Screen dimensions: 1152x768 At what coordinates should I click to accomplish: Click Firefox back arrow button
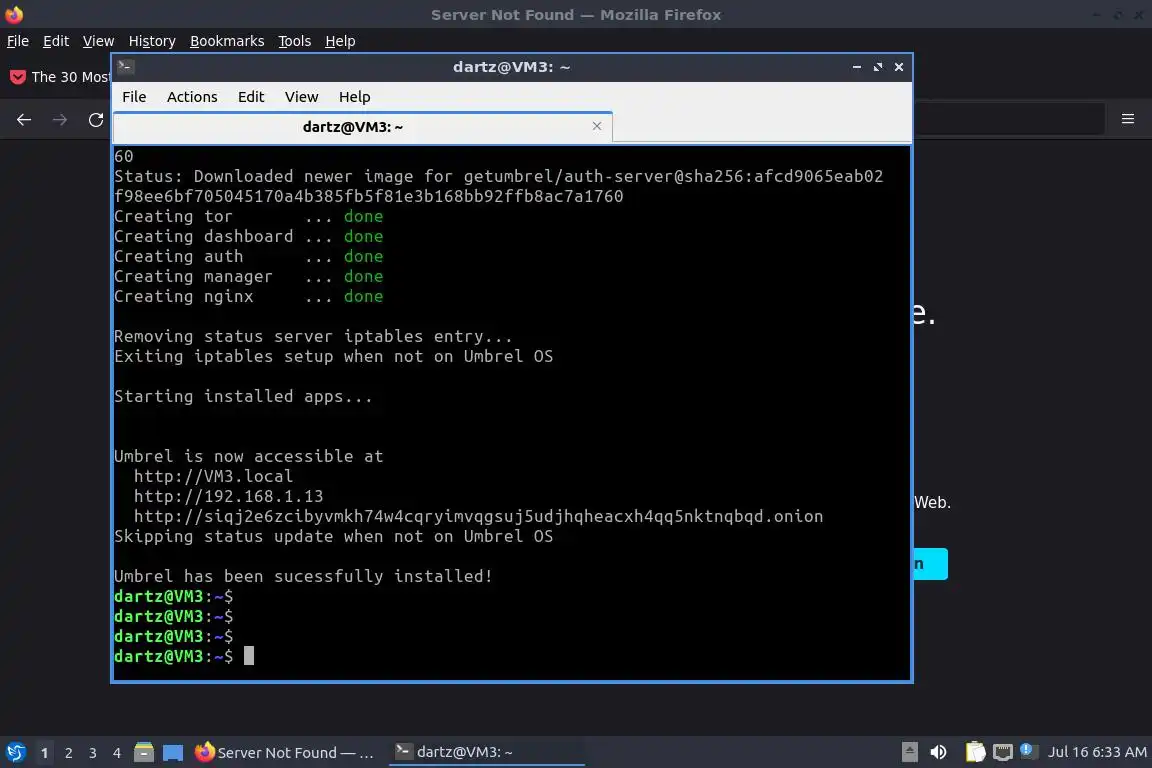tap(24, 120)
